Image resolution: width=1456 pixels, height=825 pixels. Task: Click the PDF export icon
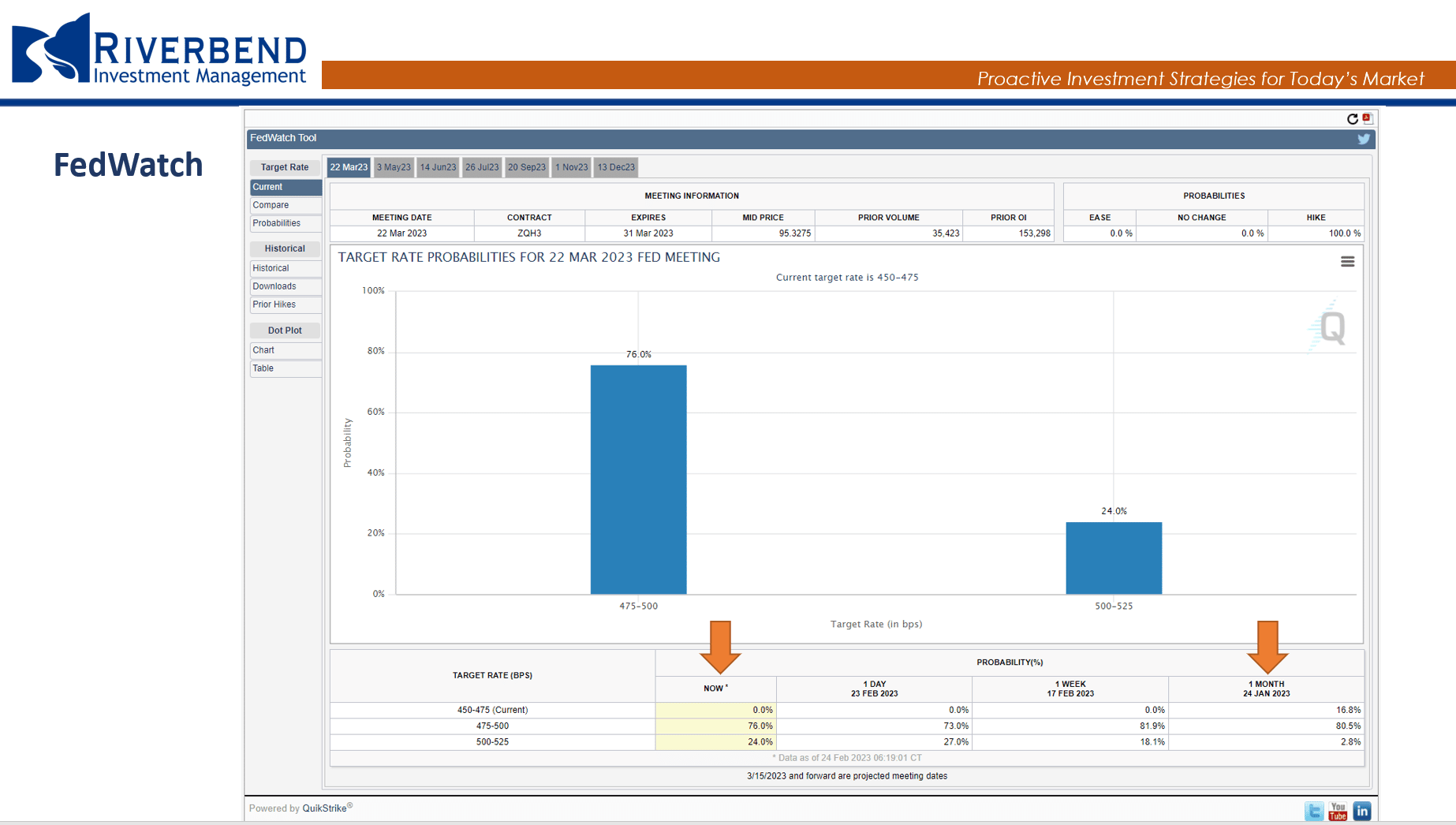[1368, 118]
